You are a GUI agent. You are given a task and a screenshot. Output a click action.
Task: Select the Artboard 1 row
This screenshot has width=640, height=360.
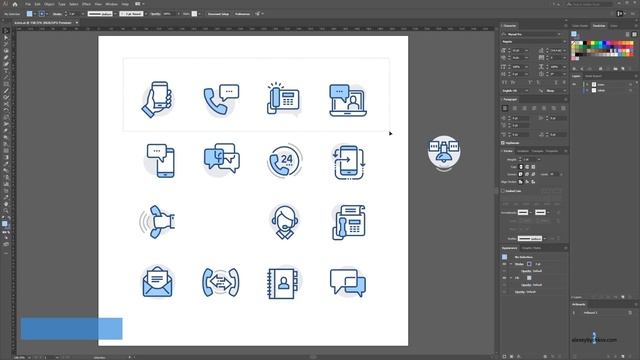click(603, 313)
